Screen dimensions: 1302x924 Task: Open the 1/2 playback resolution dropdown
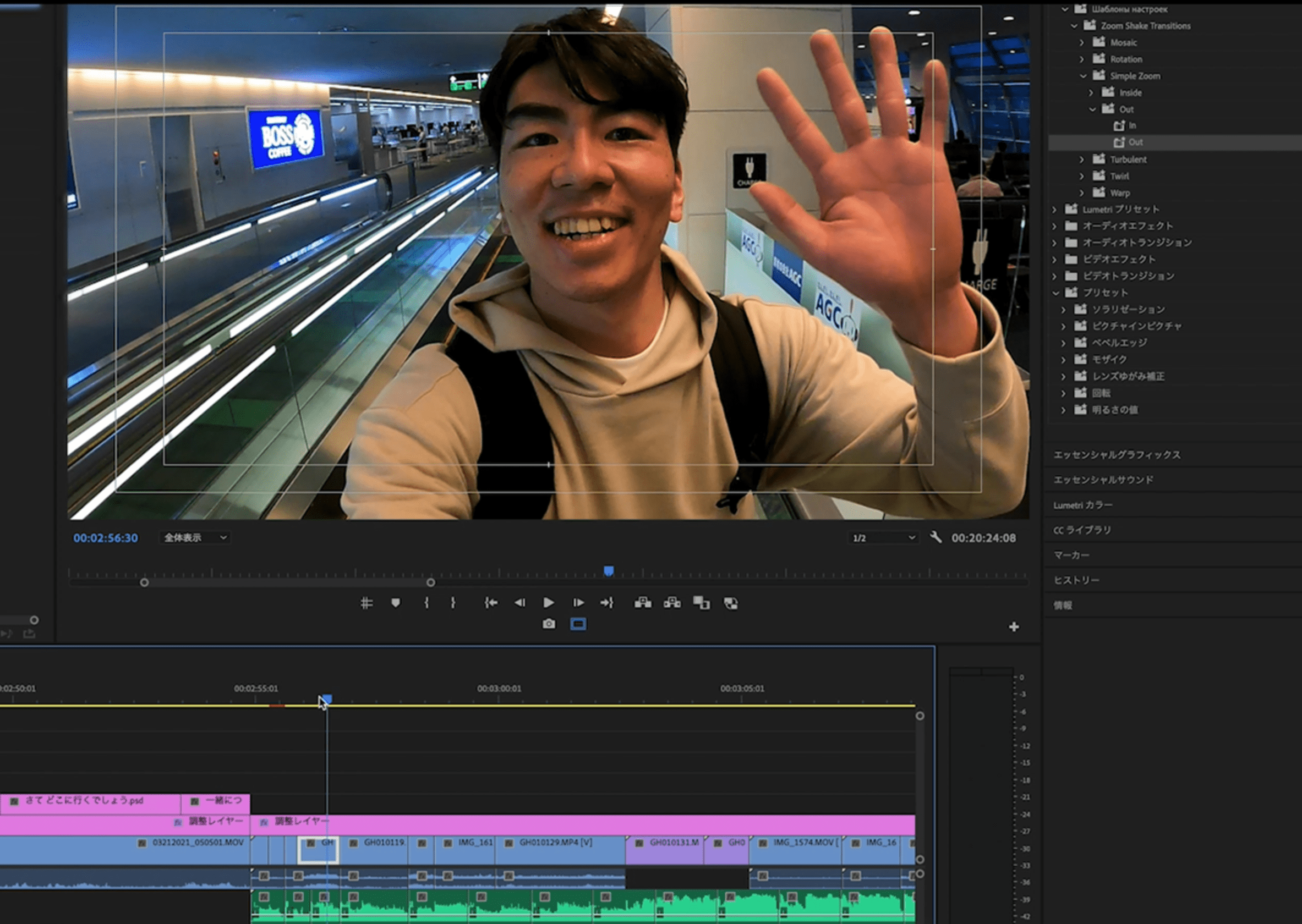(883, 538)
